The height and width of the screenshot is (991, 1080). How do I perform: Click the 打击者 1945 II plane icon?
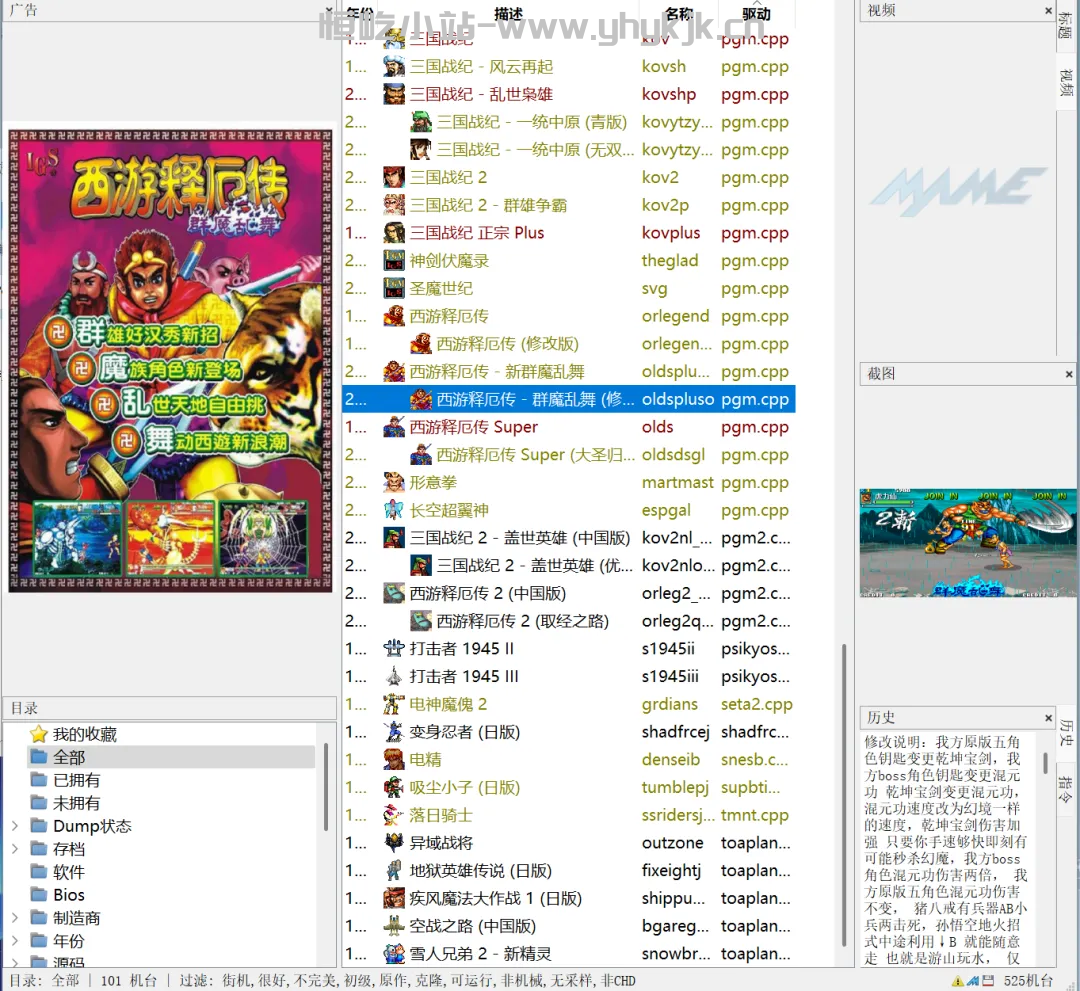click(x=394, y=649)
